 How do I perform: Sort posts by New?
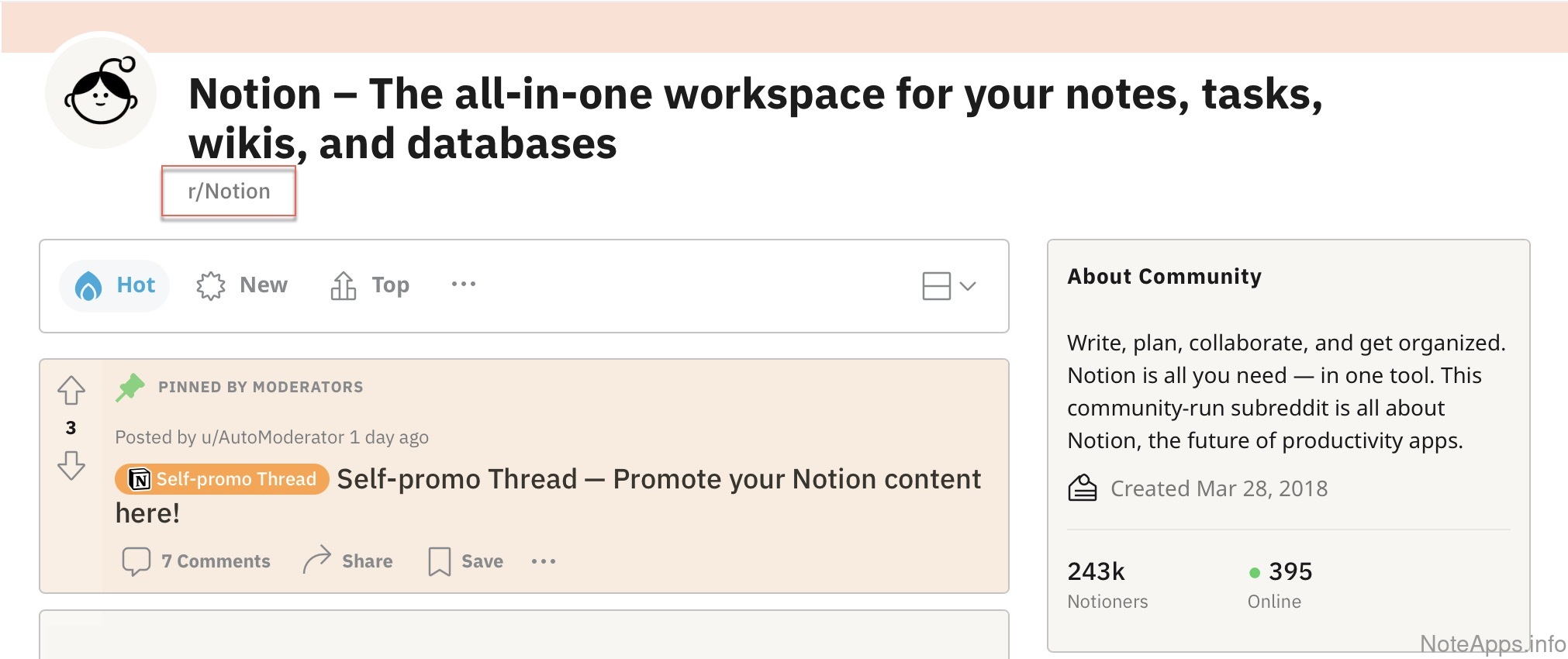[242, 286]
